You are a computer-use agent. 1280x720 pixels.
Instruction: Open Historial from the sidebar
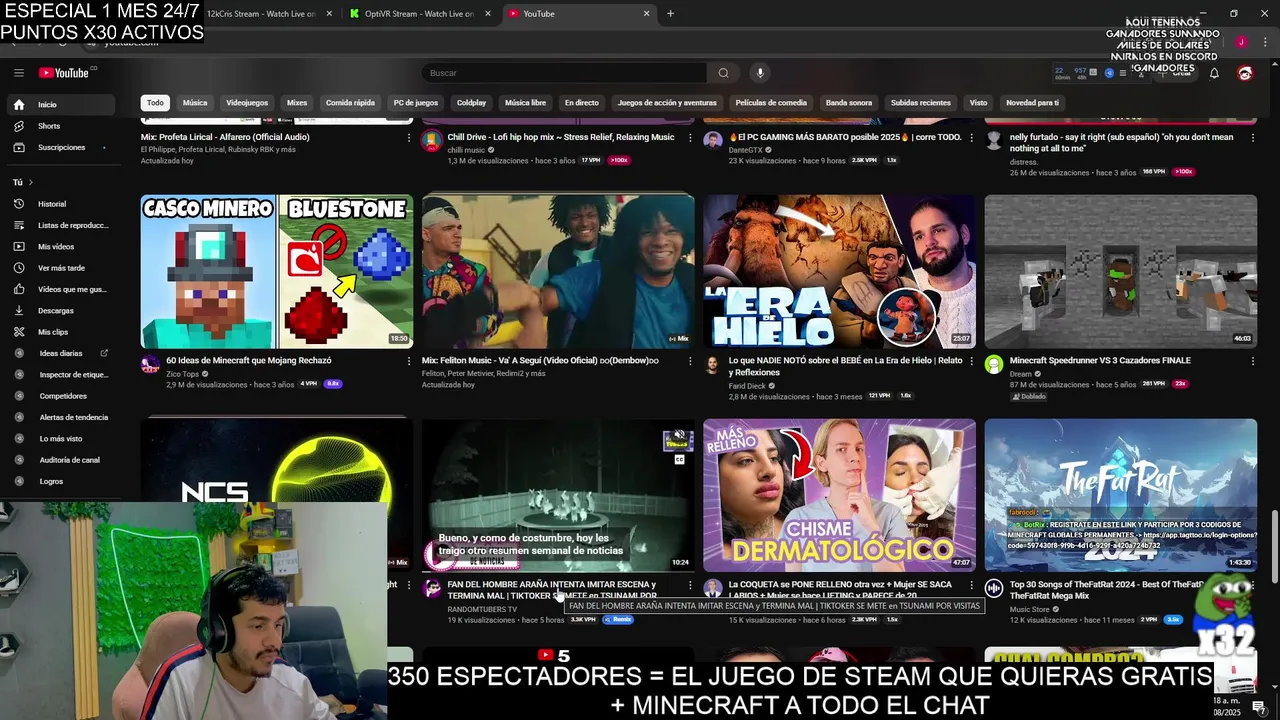(x=52, y=204)
